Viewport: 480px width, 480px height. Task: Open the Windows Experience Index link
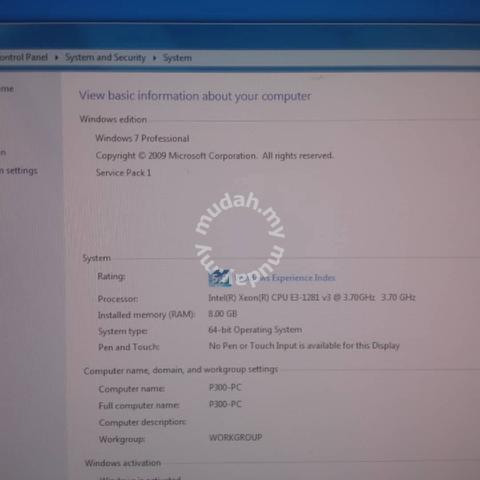(285, 278)
